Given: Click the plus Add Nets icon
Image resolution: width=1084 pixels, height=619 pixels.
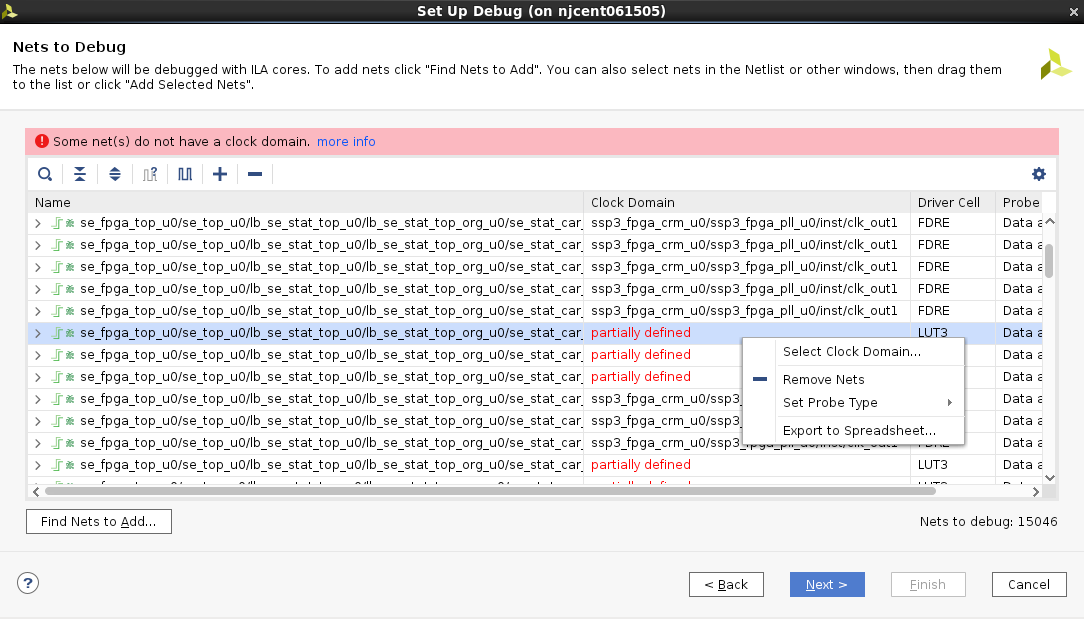Looking at the screenshot, I should click(220, 174).
